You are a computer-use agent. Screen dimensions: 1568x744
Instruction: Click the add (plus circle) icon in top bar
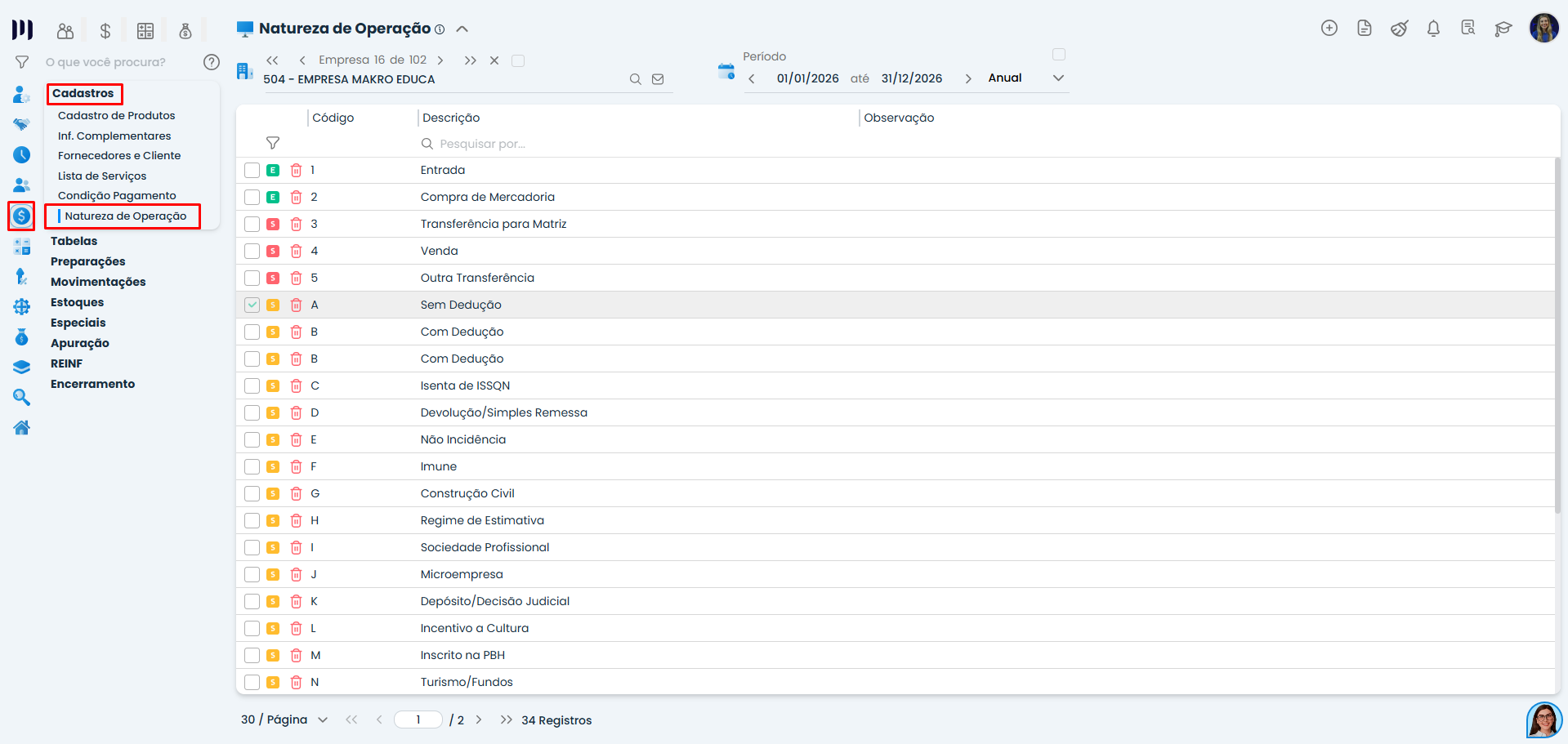(1329, 29)
